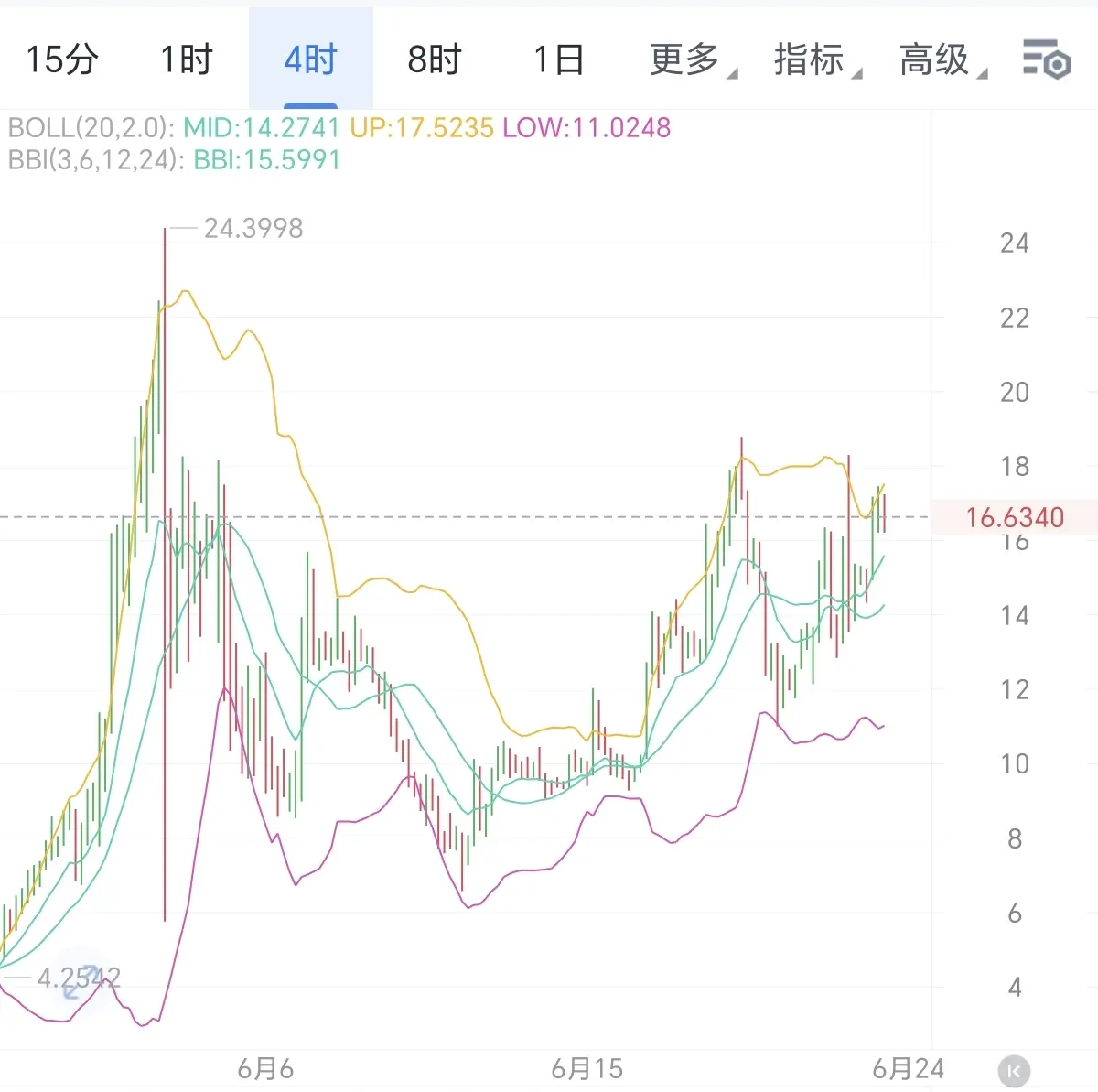This screenshot has width=1098, height=1092.
Task: Open the 更多 timeframe dropdown
Action: point(693,60)
